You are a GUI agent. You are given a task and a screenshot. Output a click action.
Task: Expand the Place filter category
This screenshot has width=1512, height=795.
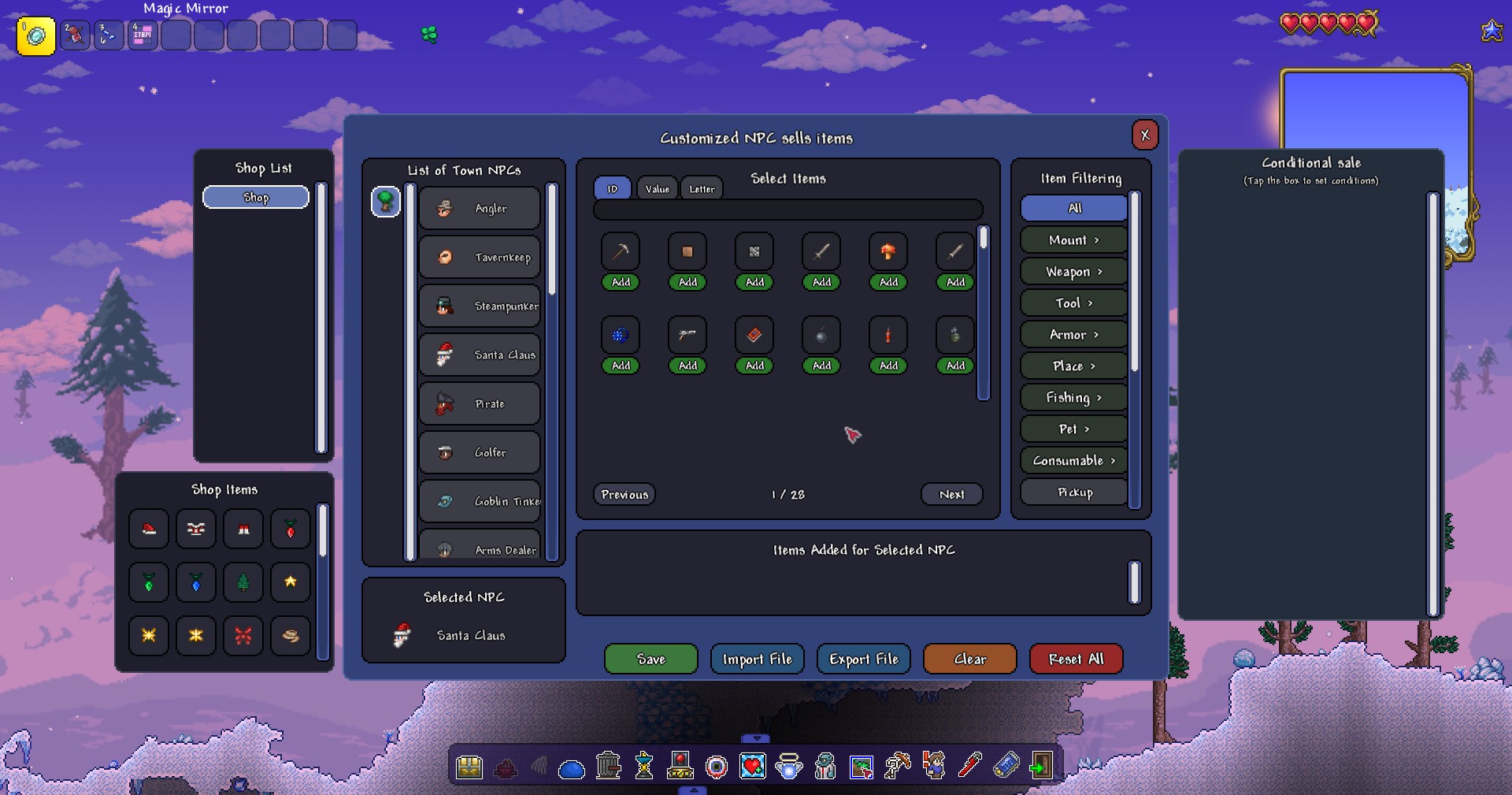[1074, 366]
